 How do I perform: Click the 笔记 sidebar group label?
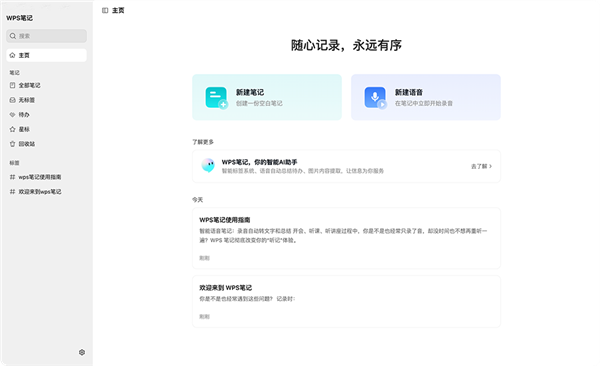point(15,72)
